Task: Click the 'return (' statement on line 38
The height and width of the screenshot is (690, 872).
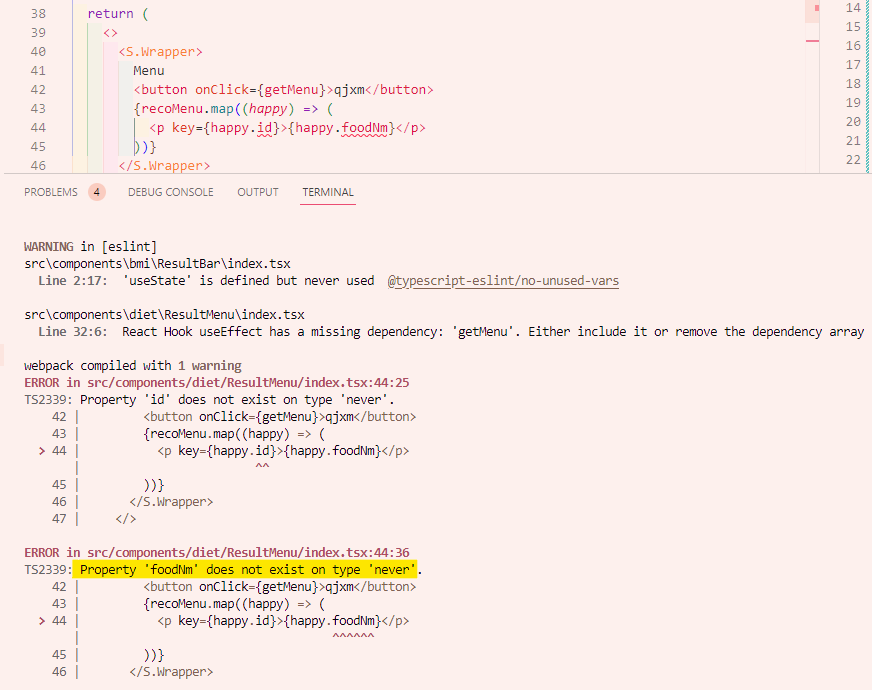Action: [118, 13]
